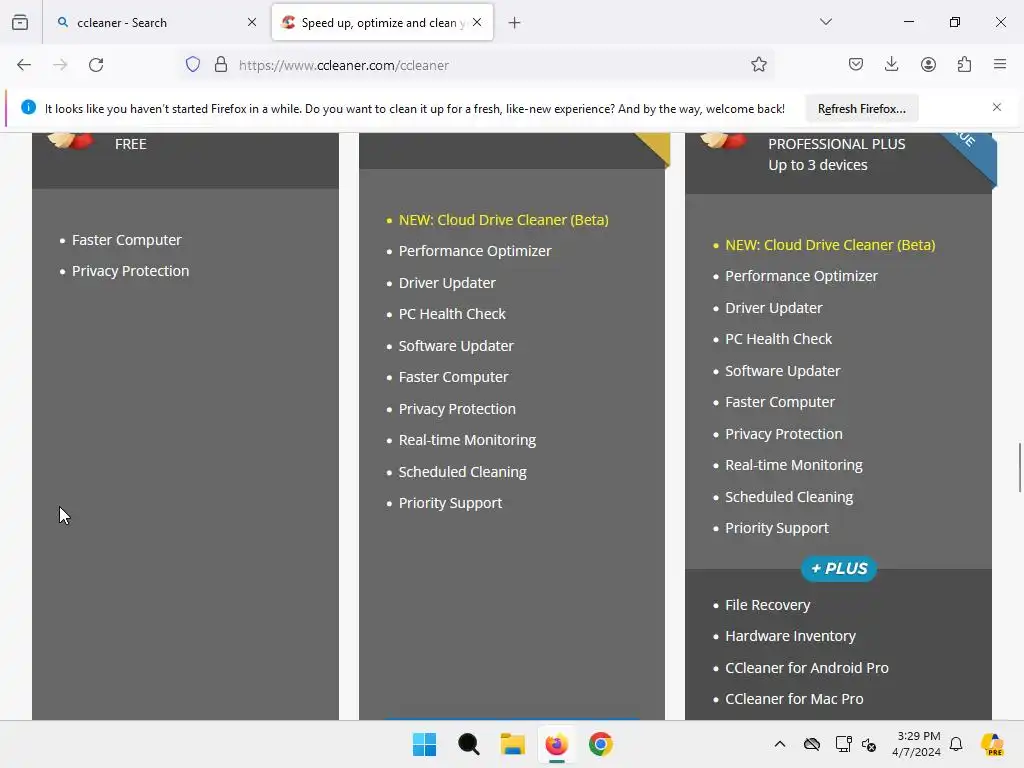Click middle plan's Priority Support
Image resolution: width=1024 pixels, height=768 pixels.
pyautogui.click(x=450, y=504)
